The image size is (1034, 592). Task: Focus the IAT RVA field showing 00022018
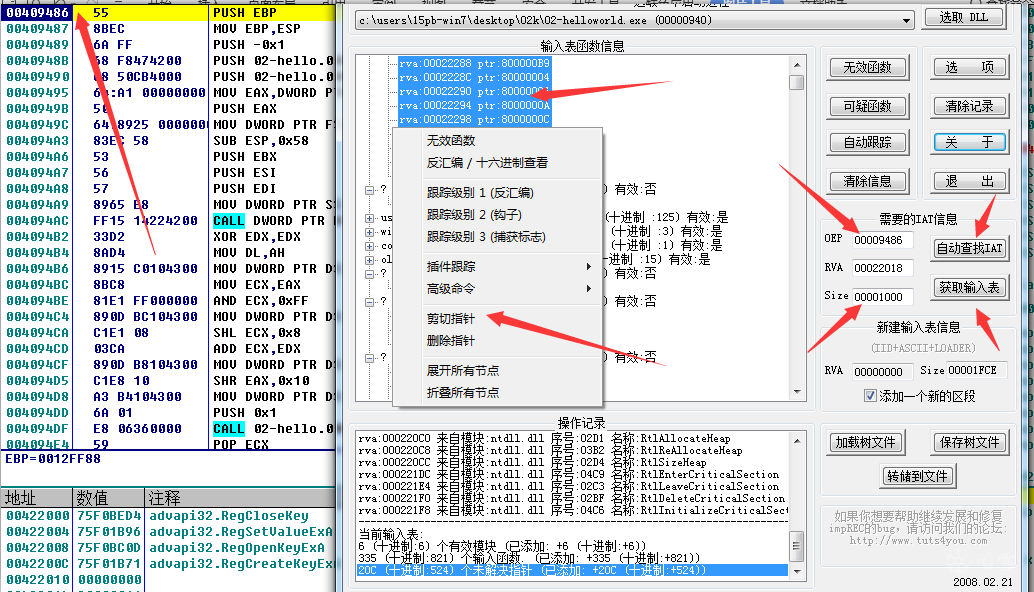[x=882, y=268]
